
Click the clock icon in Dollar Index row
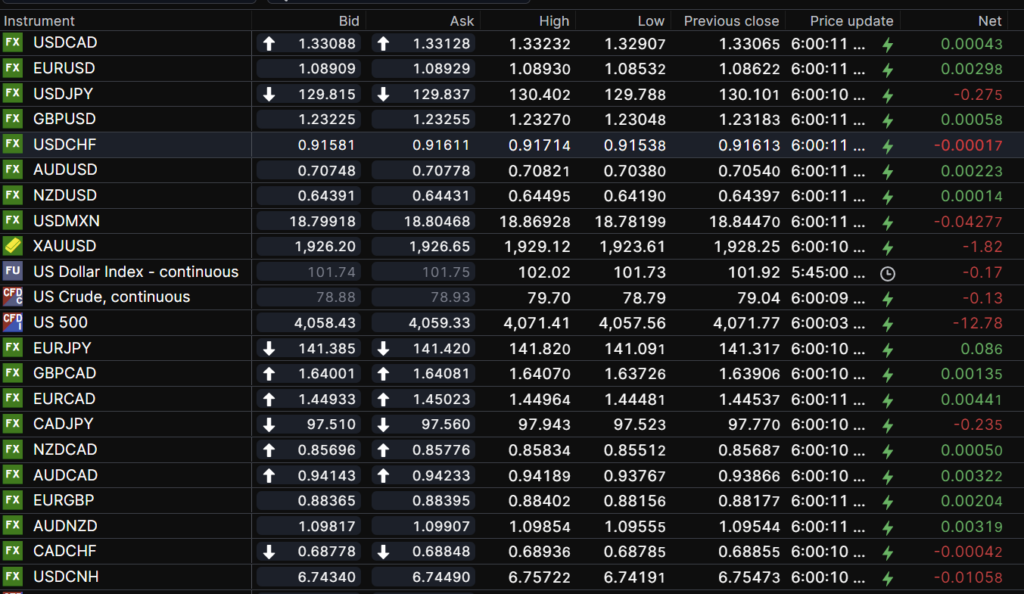click(x=887, y=272)
